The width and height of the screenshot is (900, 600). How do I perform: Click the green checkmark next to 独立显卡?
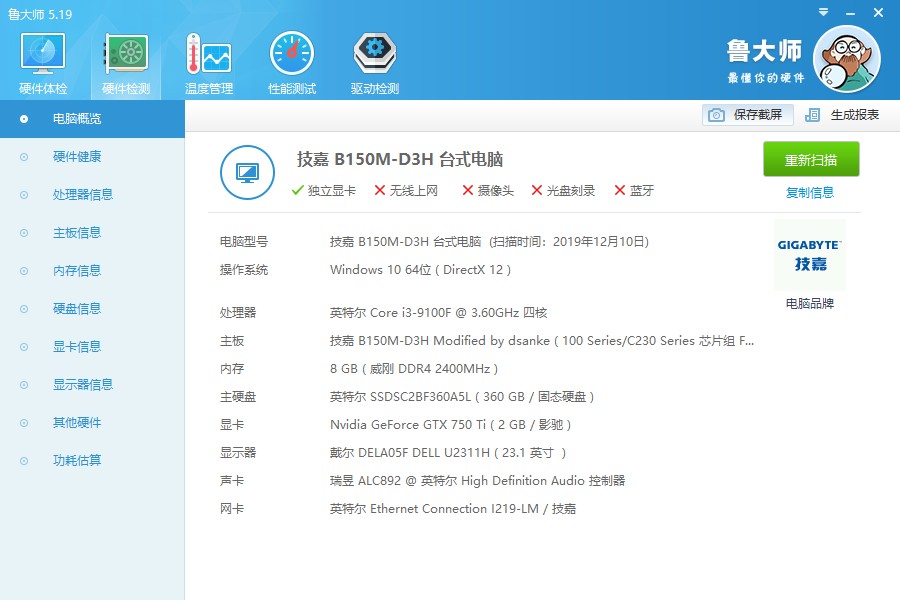tap(298, 189)
